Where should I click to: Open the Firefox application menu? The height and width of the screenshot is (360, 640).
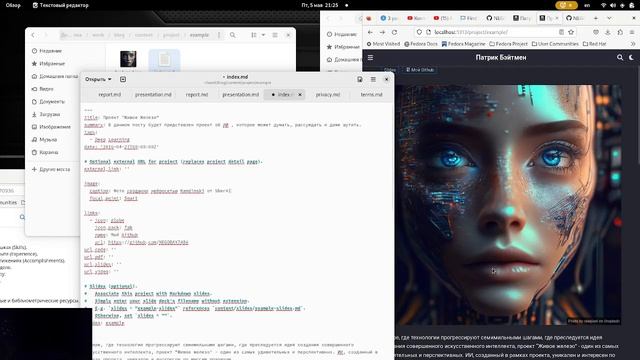coord(632,32)
